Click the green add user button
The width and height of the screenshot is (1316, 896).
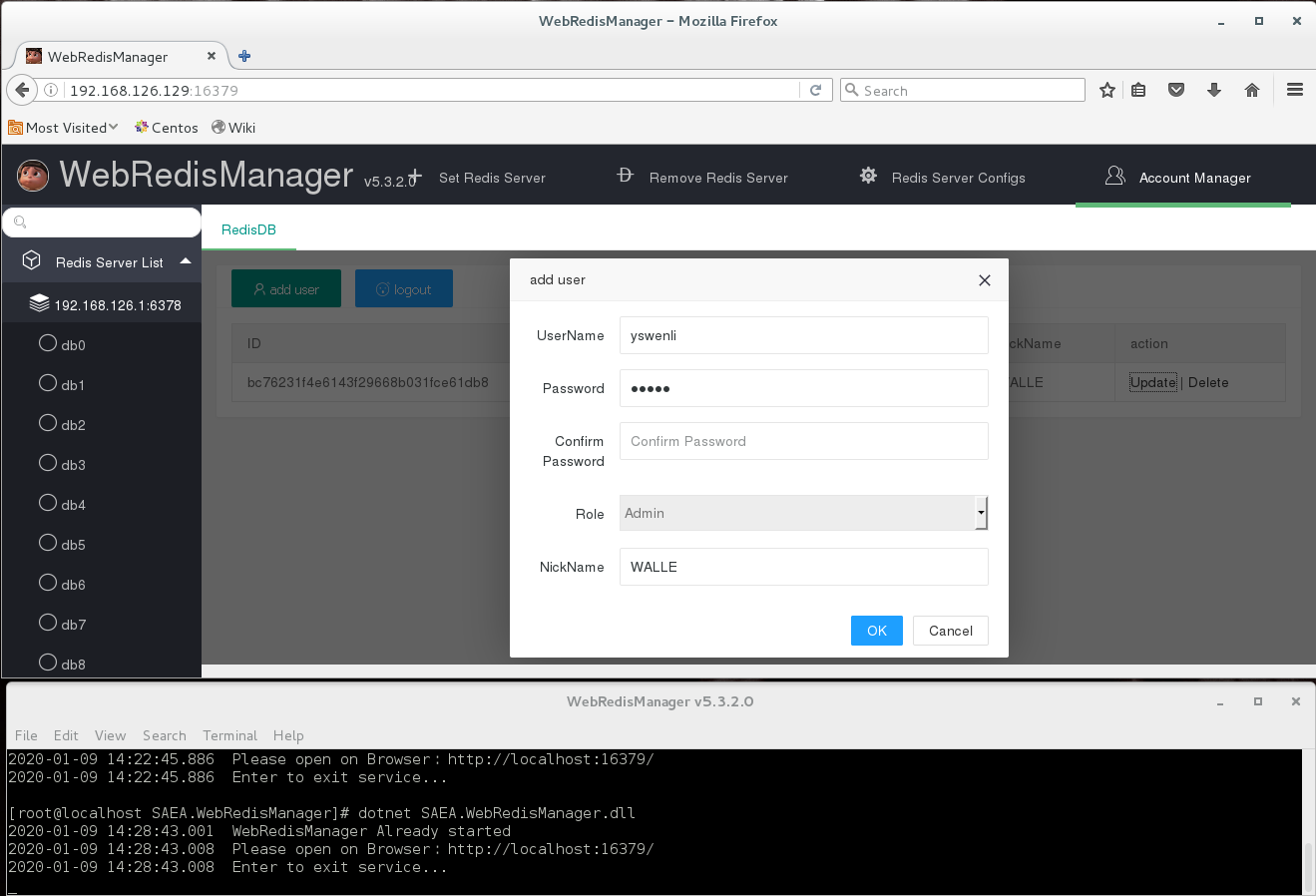(x=286, y=288)
